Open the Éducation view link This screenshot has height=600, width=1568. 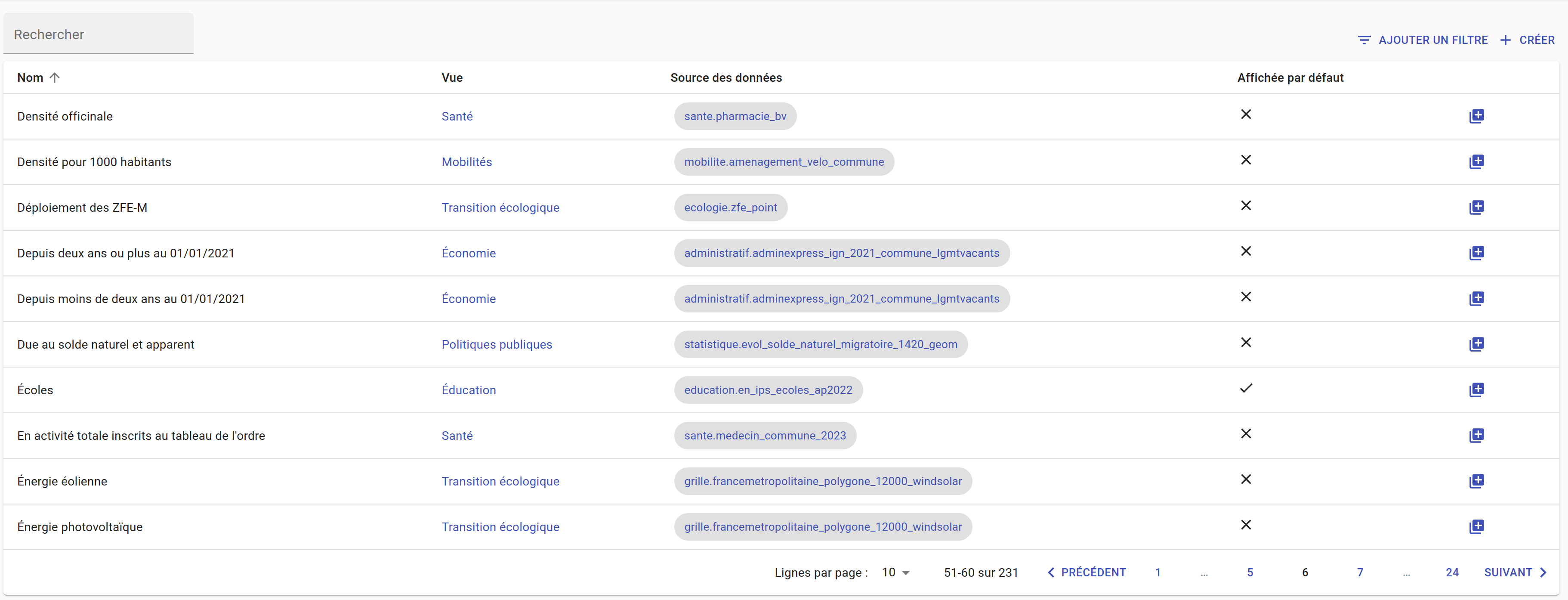point(469,390)
